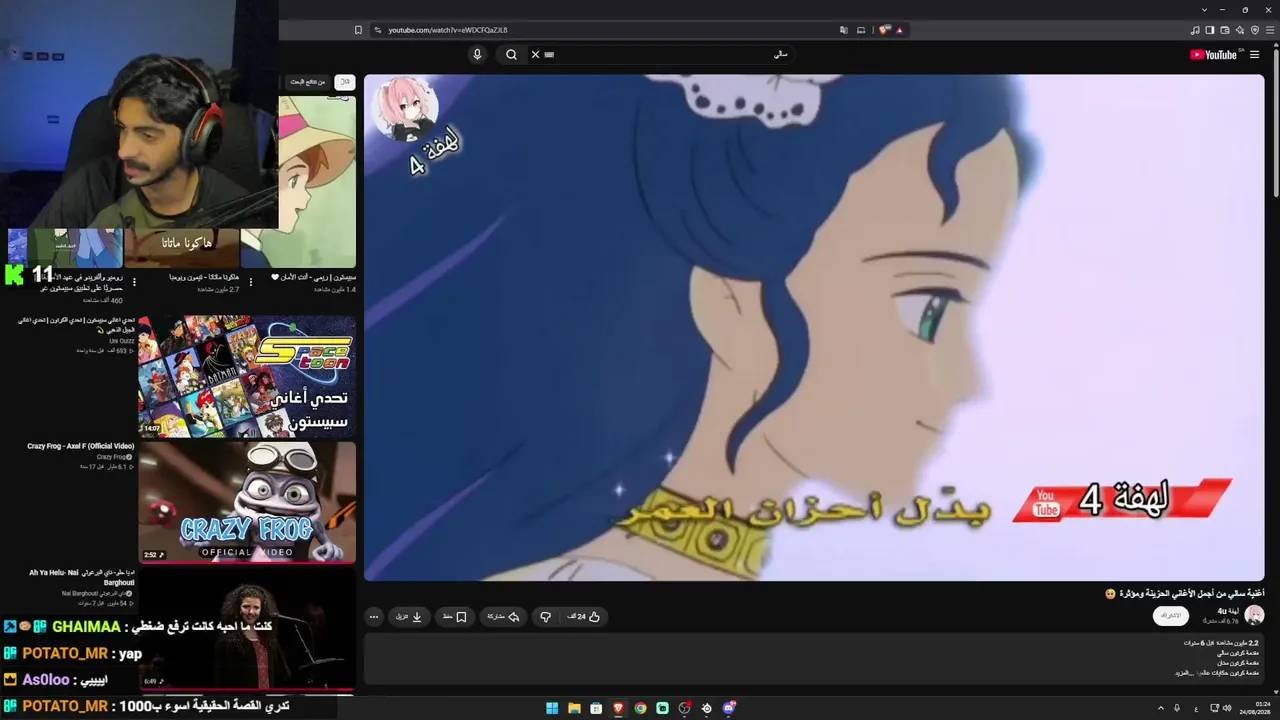Image resolution: width=1280 pixels, height=720 pixels.
Task: Open the Brave Rewards triangle icon
Action: click(x=900, y=30)
